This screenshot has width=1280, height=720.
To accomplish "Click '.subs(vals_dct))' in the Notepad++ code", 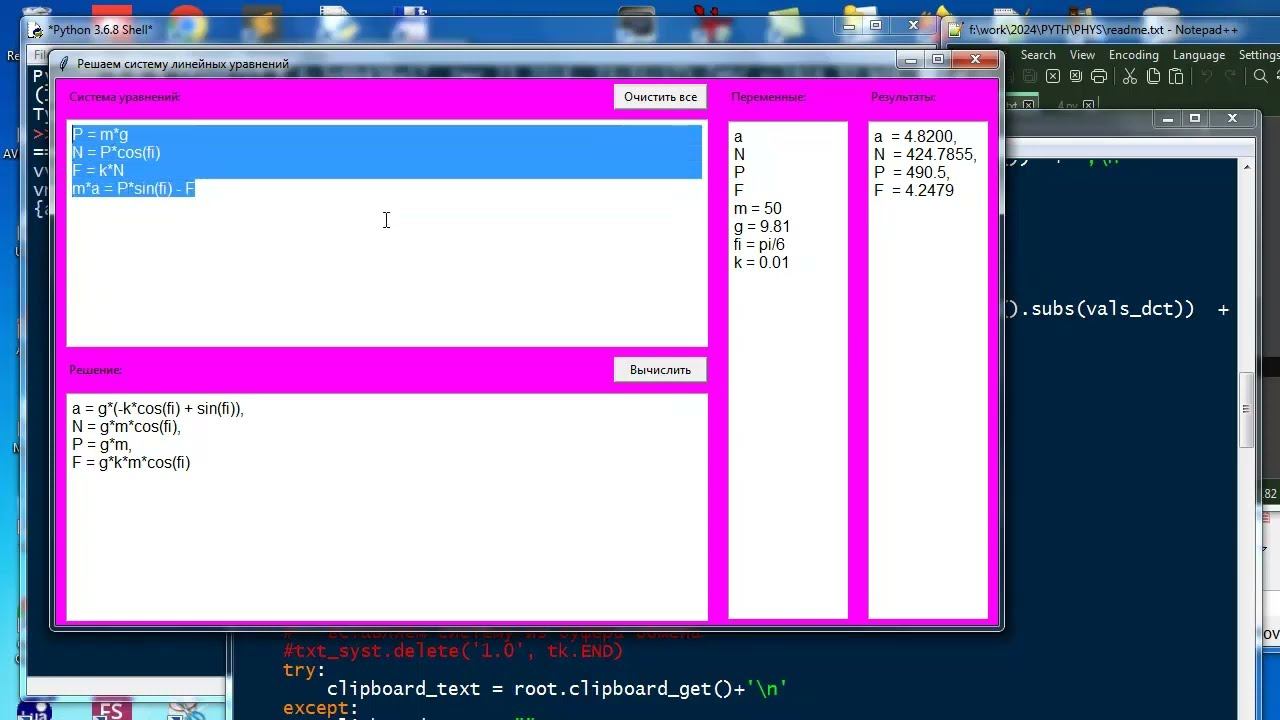I will tap(1107, 309).
